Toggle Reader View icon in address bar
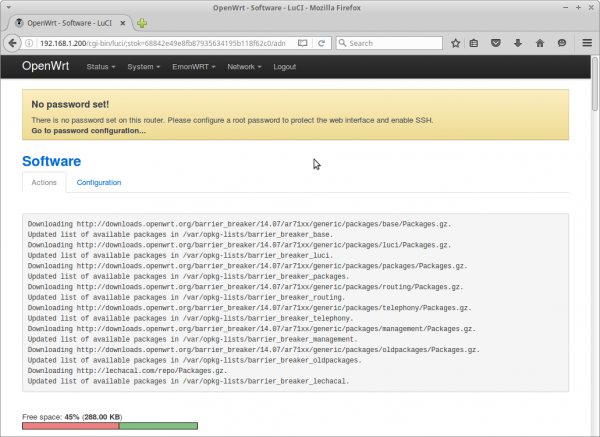 tap(302, 43)
